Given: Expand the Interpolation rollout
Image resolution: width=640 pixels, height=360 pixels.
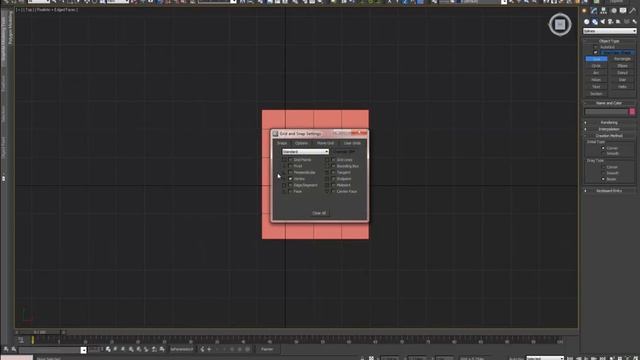Looking at the screenshot, I should [609, 129].
